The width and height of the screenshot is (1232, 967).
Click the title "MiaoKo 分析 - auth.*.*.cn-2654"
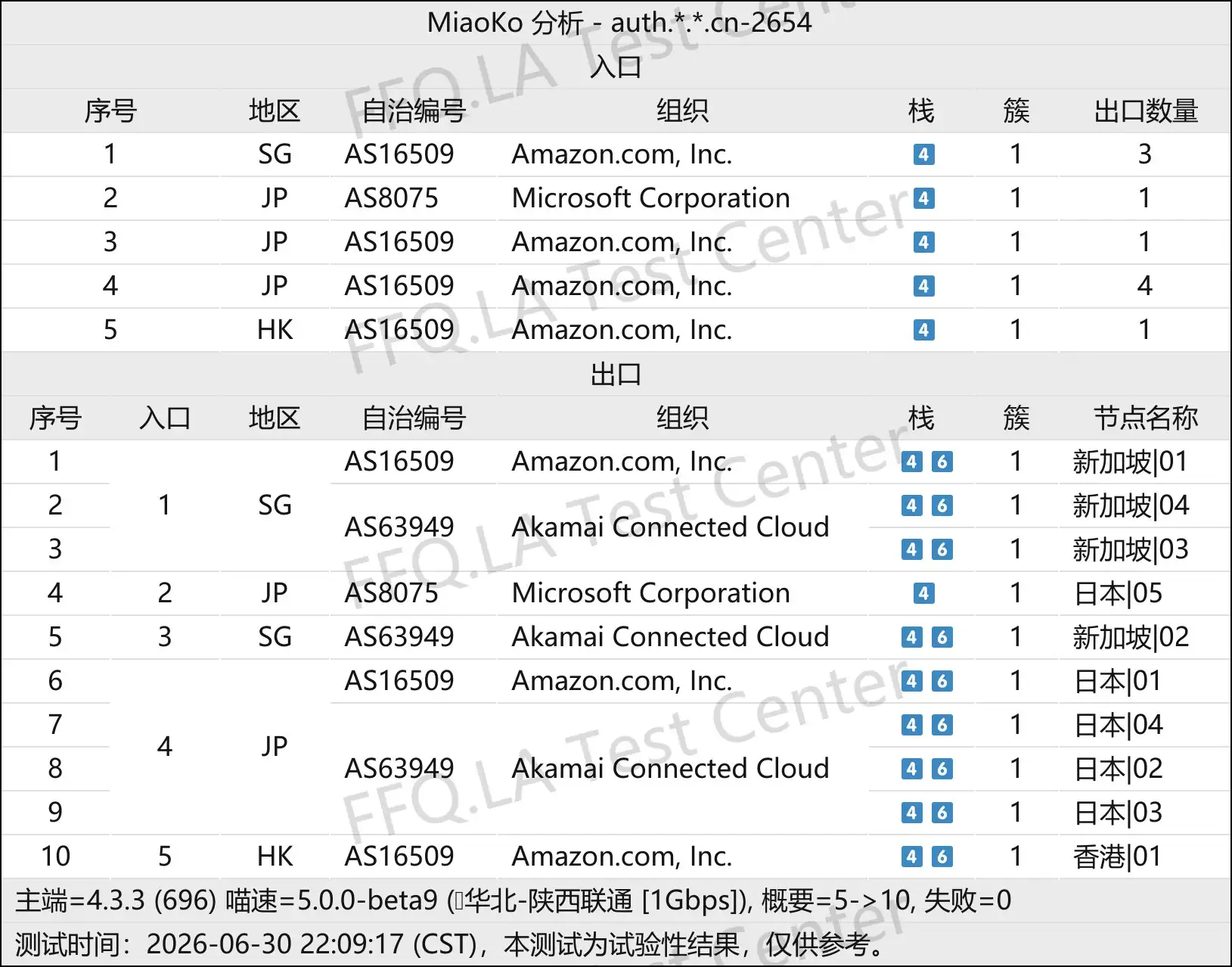tap(619, 23)
